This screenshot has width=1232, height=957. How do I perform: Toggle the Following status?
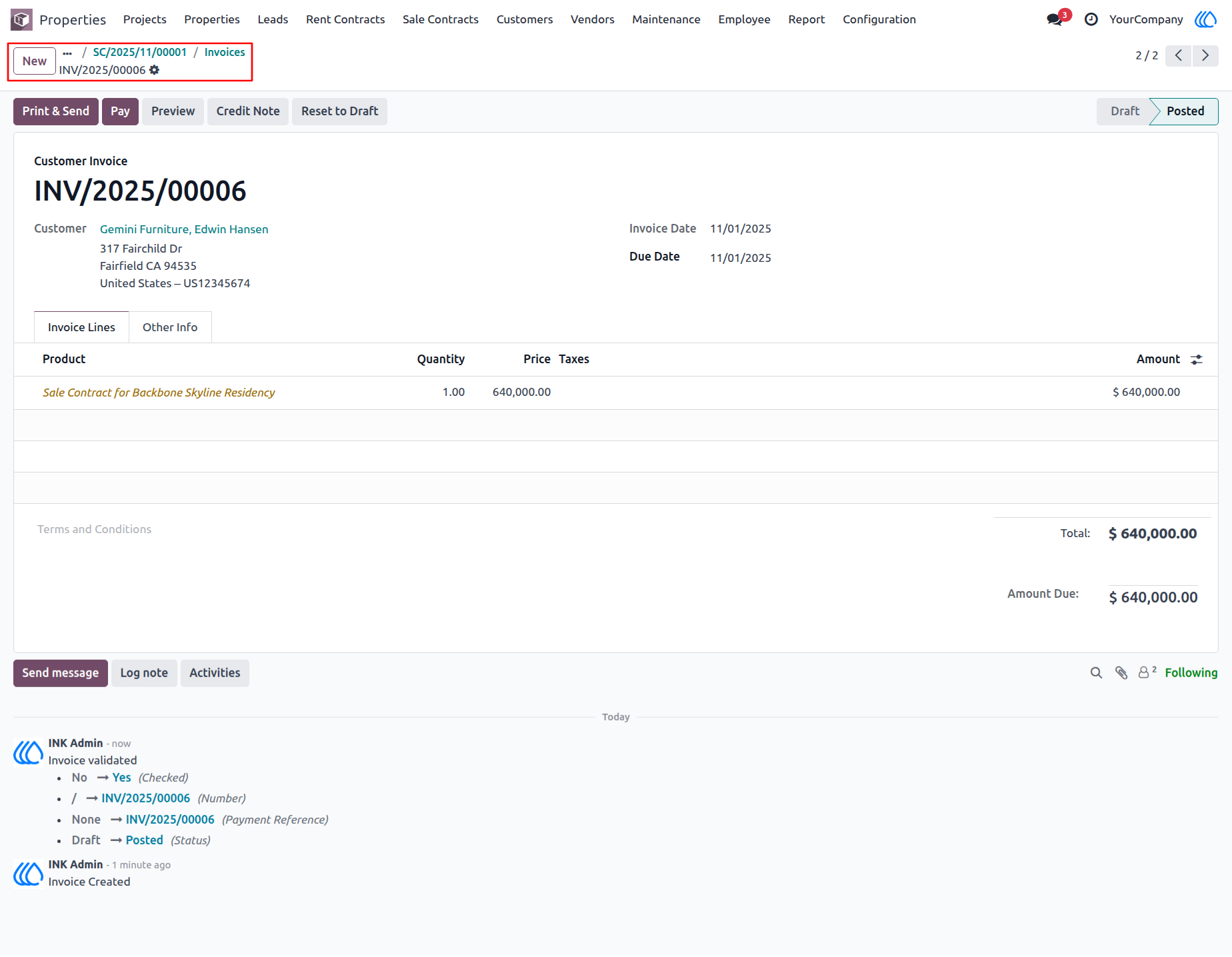point(1191,673)
